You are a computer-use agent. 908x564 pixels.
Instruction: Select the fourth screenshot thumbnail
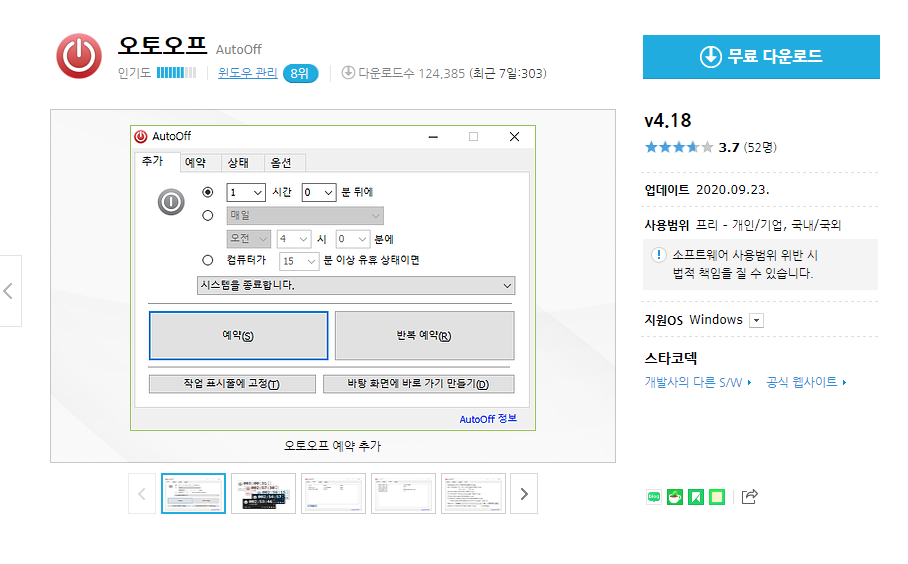coord(404,493)
